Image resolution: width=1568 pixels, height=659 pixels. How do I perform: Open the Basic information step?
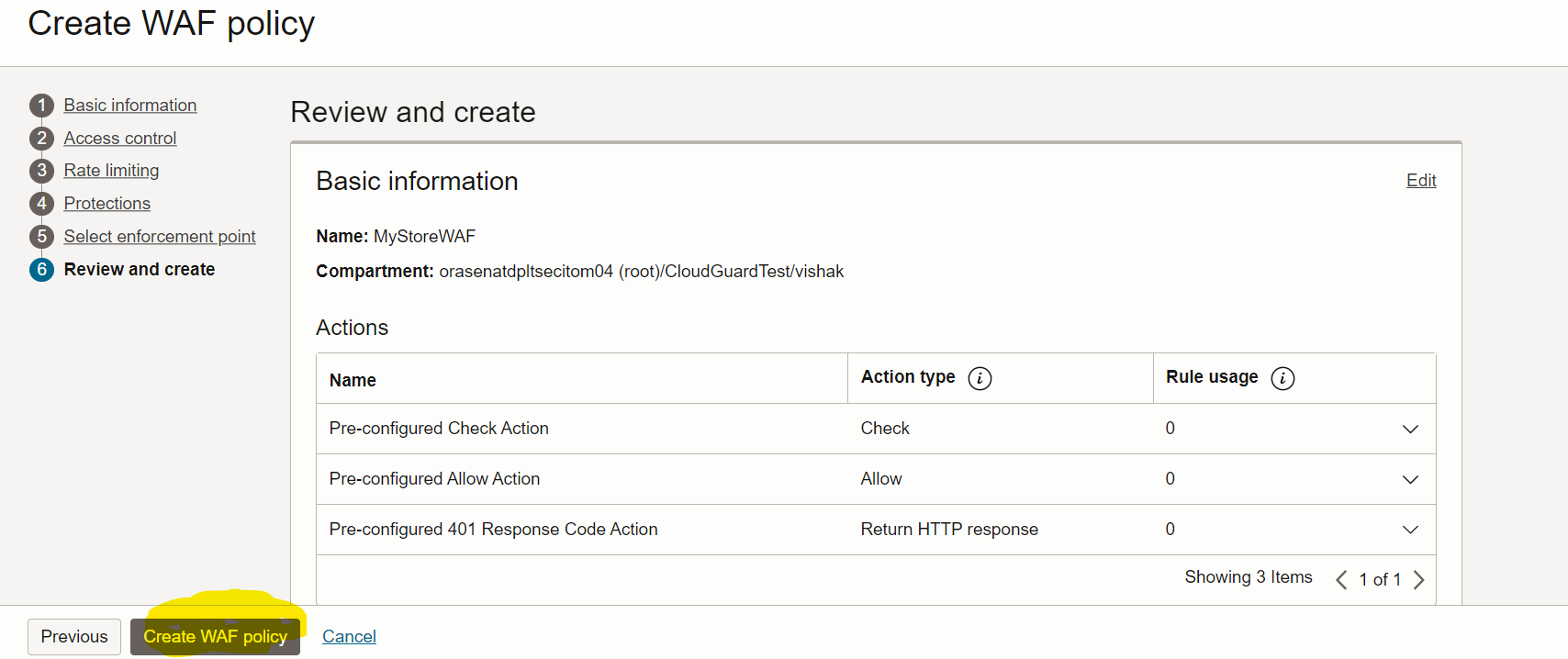(130, 106)
